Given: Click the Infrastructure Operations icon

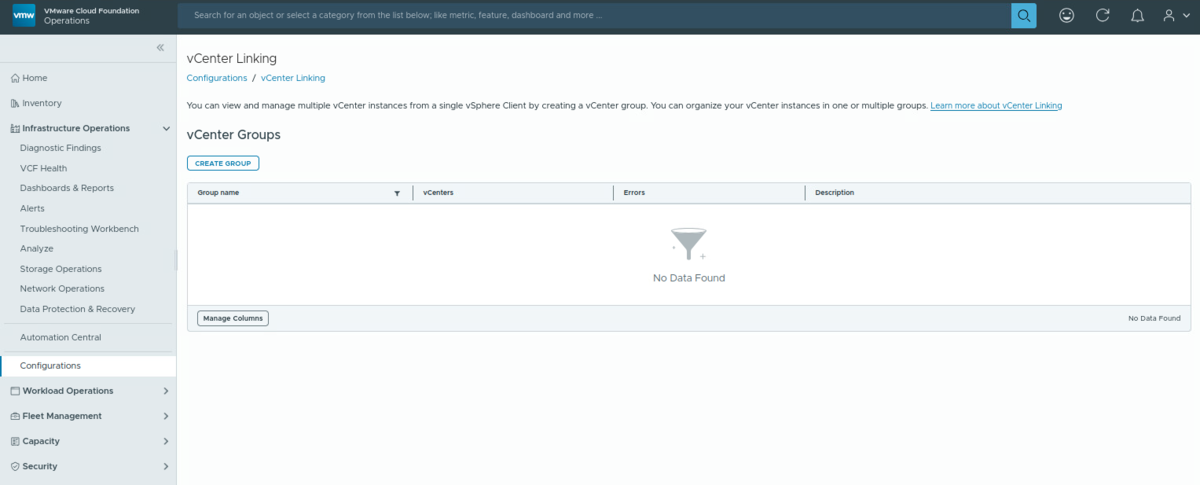Looking at the screenshot, I should [14, 128].
